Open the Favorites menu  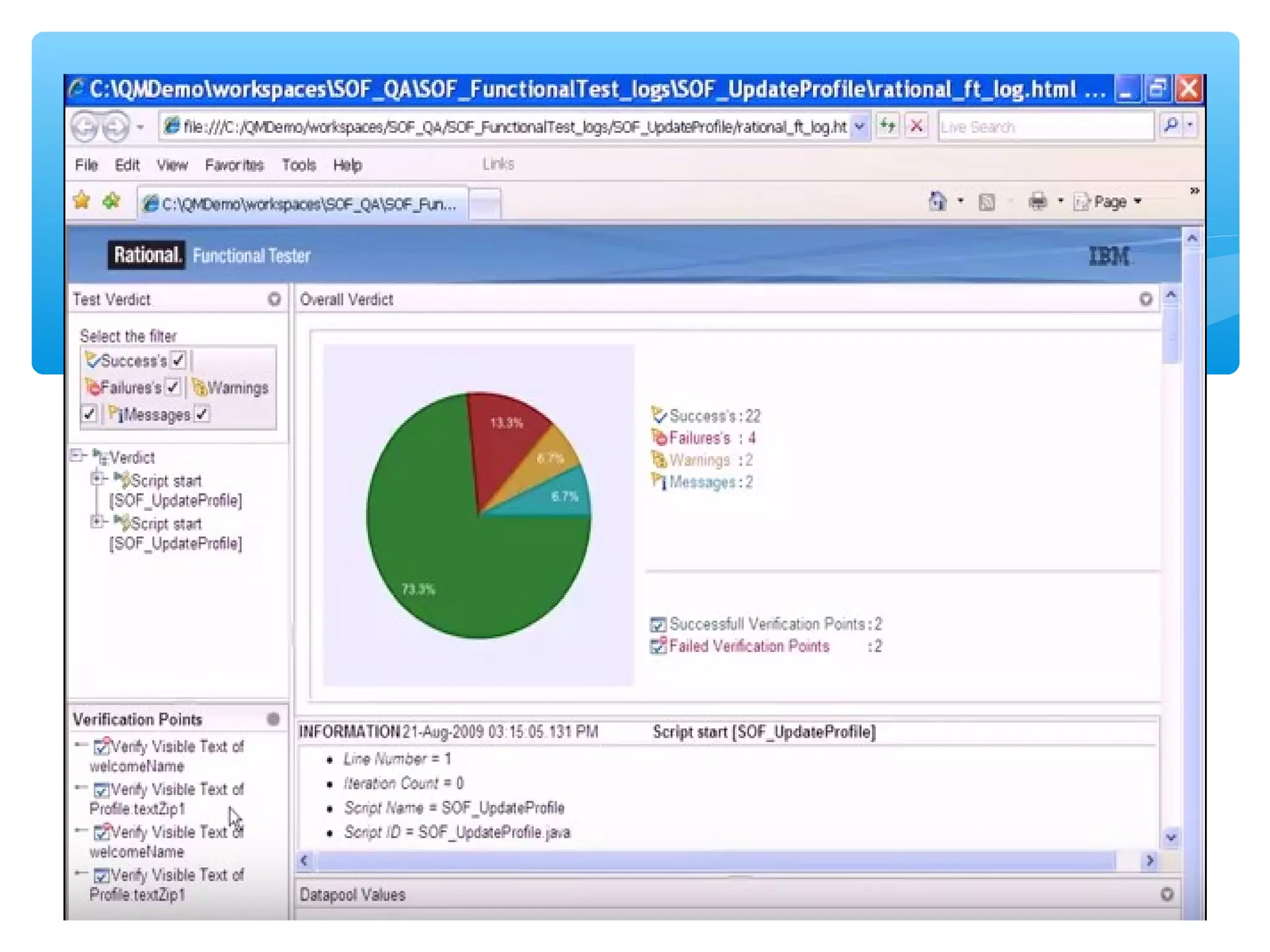pyautogui.click(x=234, y=165)
